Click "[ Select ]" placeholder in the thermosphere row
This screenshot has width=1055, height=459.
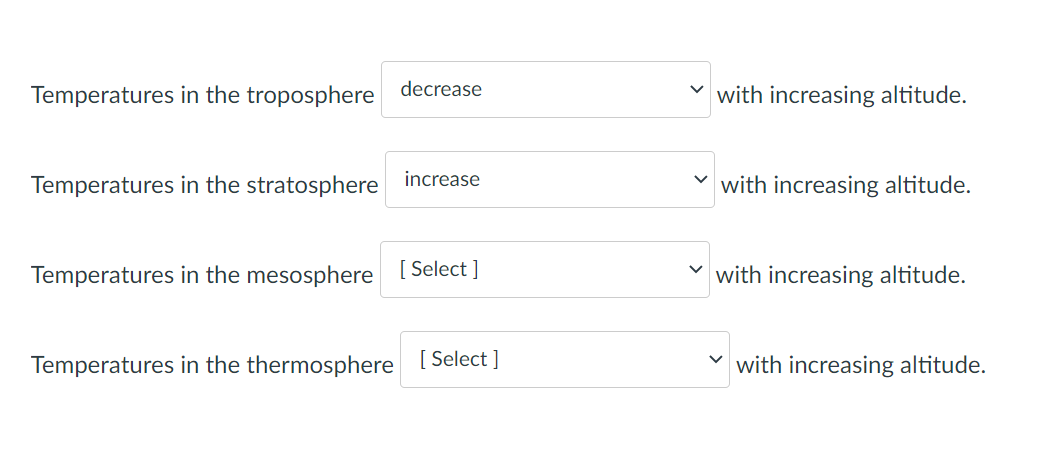click(460, 359)
